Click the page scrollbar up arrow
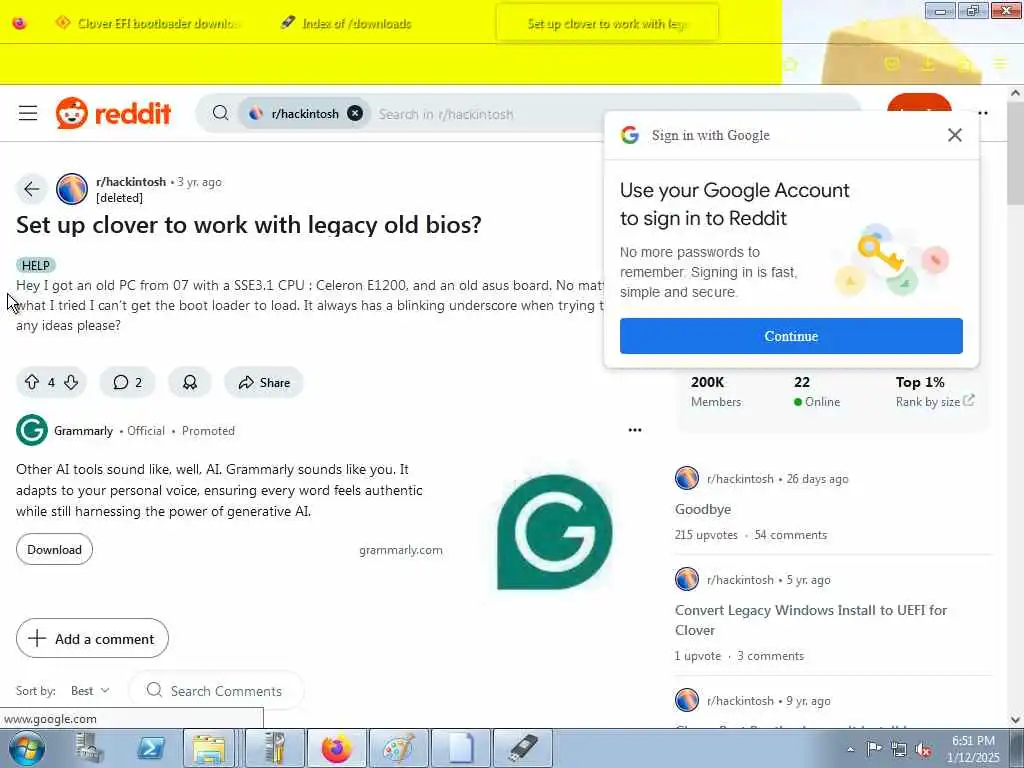 pos(1016,93)
